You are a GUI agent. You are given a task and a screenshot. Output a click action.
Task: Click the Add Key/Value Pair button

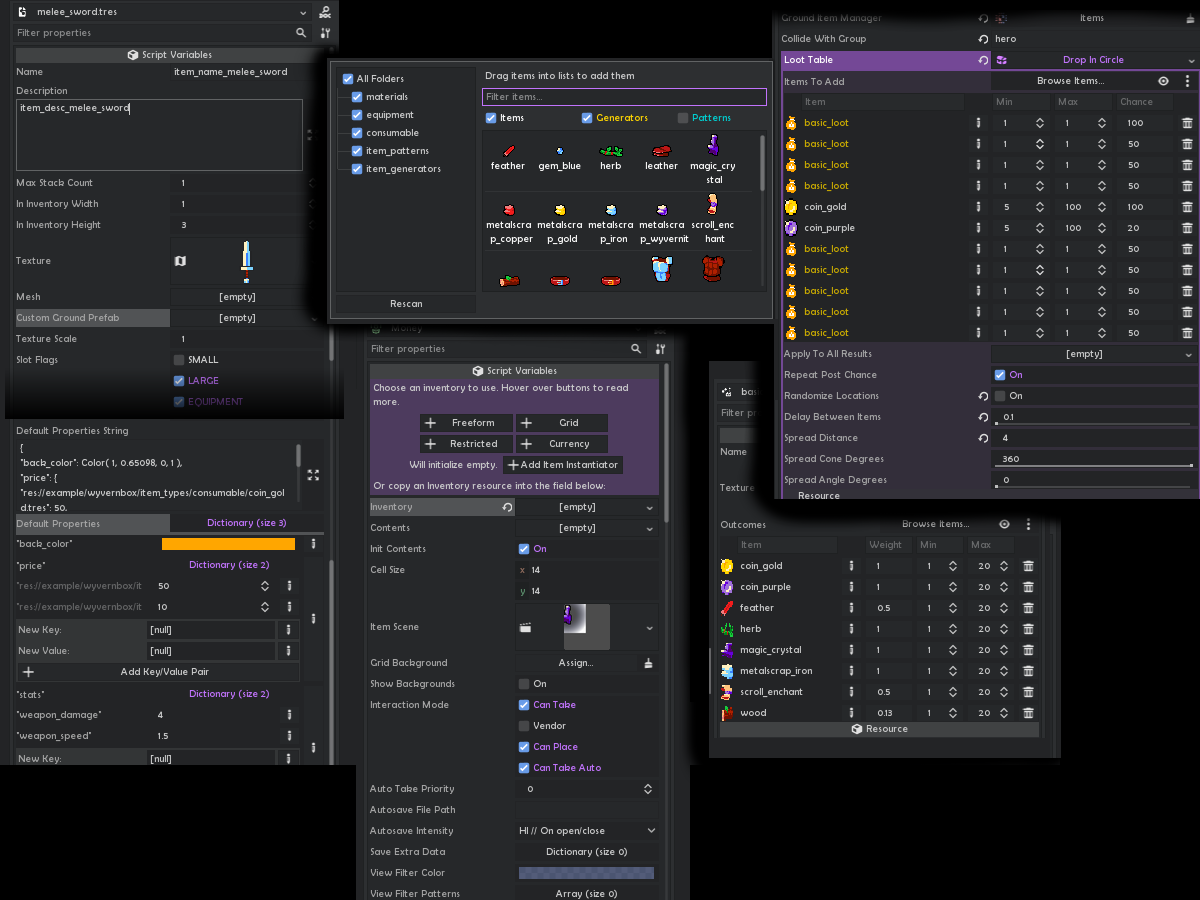click(158, 672)
